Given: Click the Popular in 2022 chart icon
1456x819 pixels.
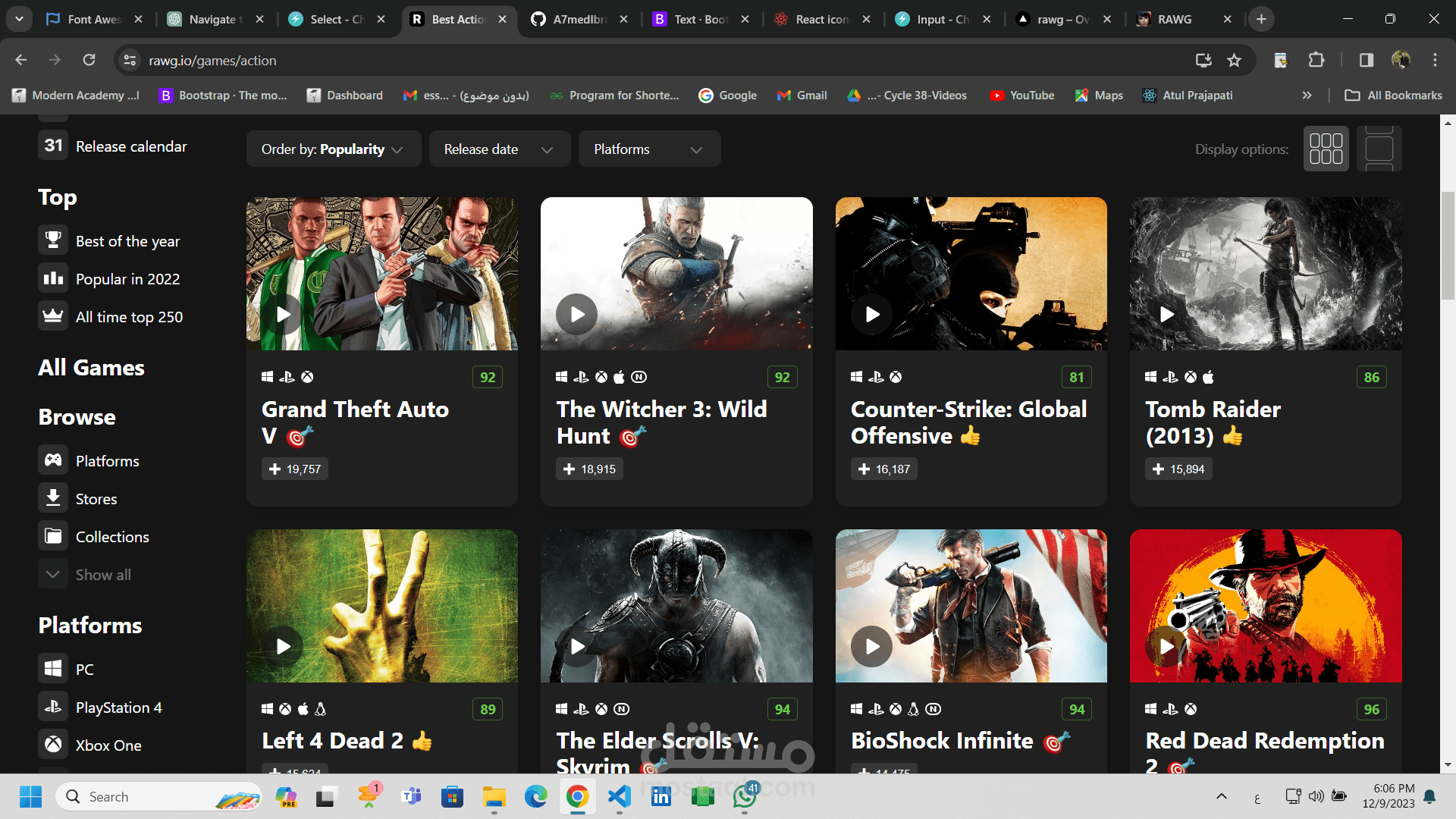Looking at the screenshot, I should click(x=53, y=278).
